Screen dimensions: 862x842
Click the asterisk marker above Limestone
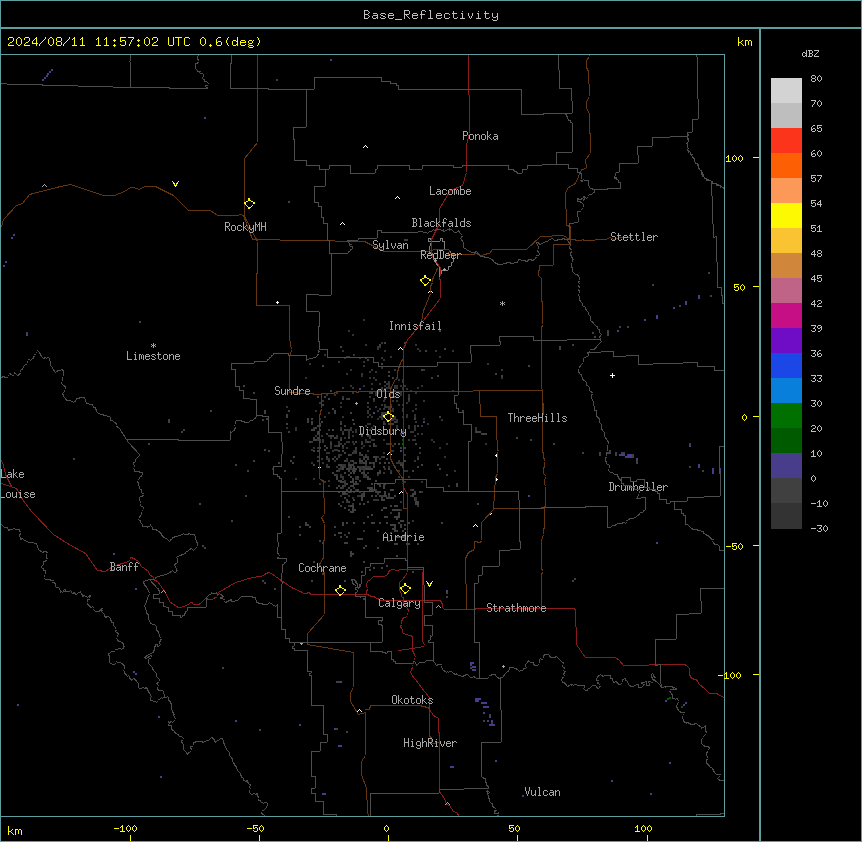click(x=153, y=346)
